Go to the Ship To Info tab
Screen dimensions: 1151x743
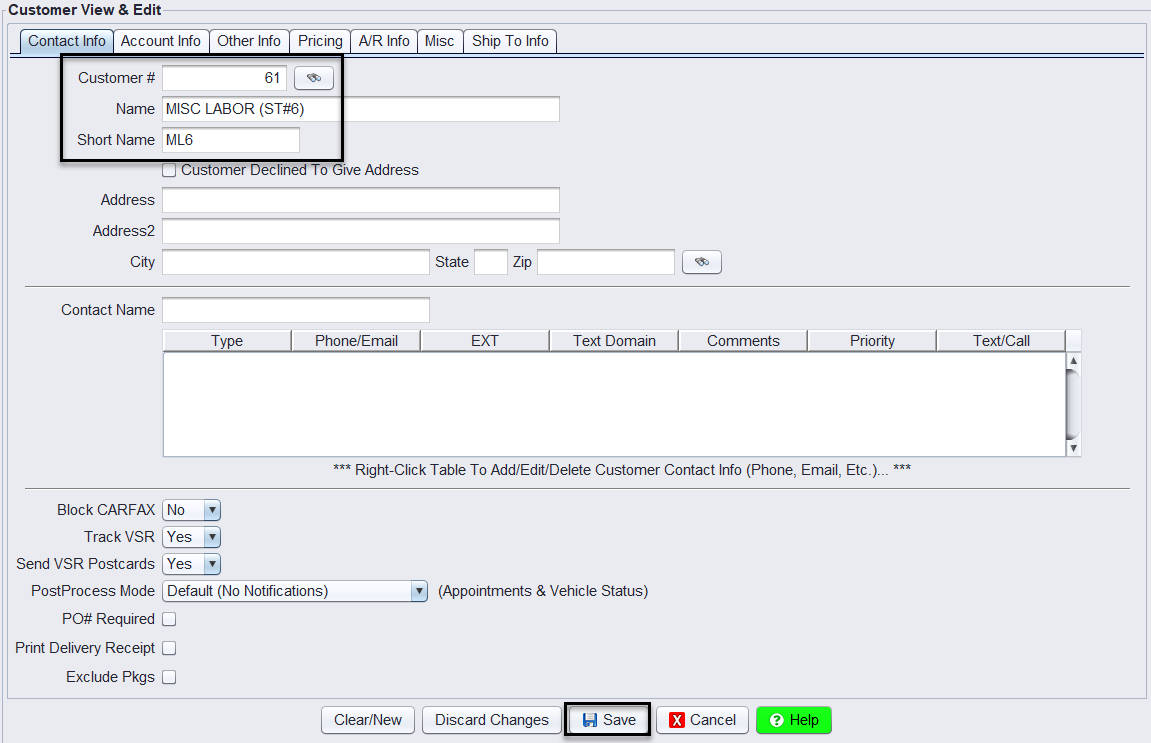point(510,41)
